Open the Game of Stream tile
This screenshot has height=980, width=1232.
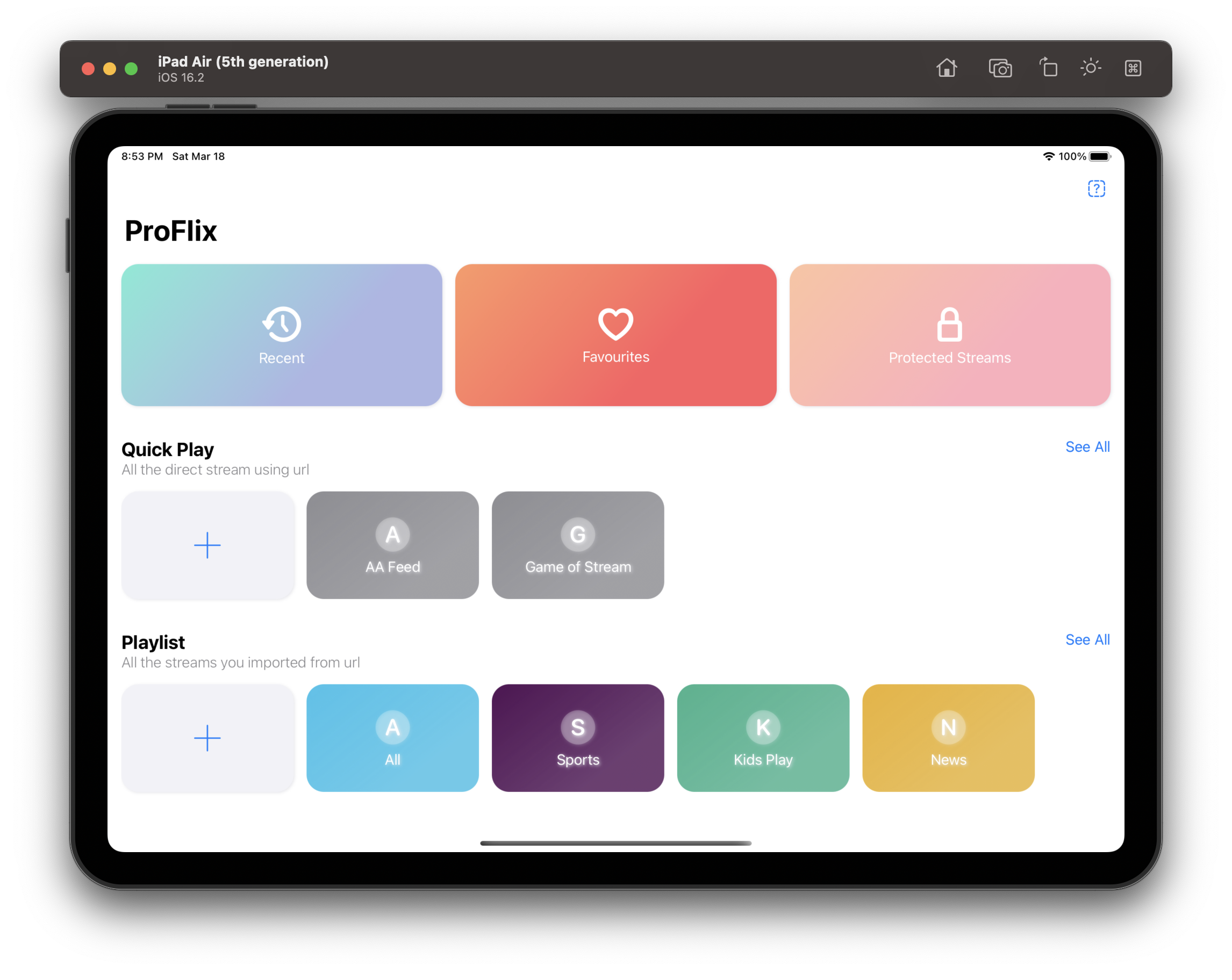point(578,545)
